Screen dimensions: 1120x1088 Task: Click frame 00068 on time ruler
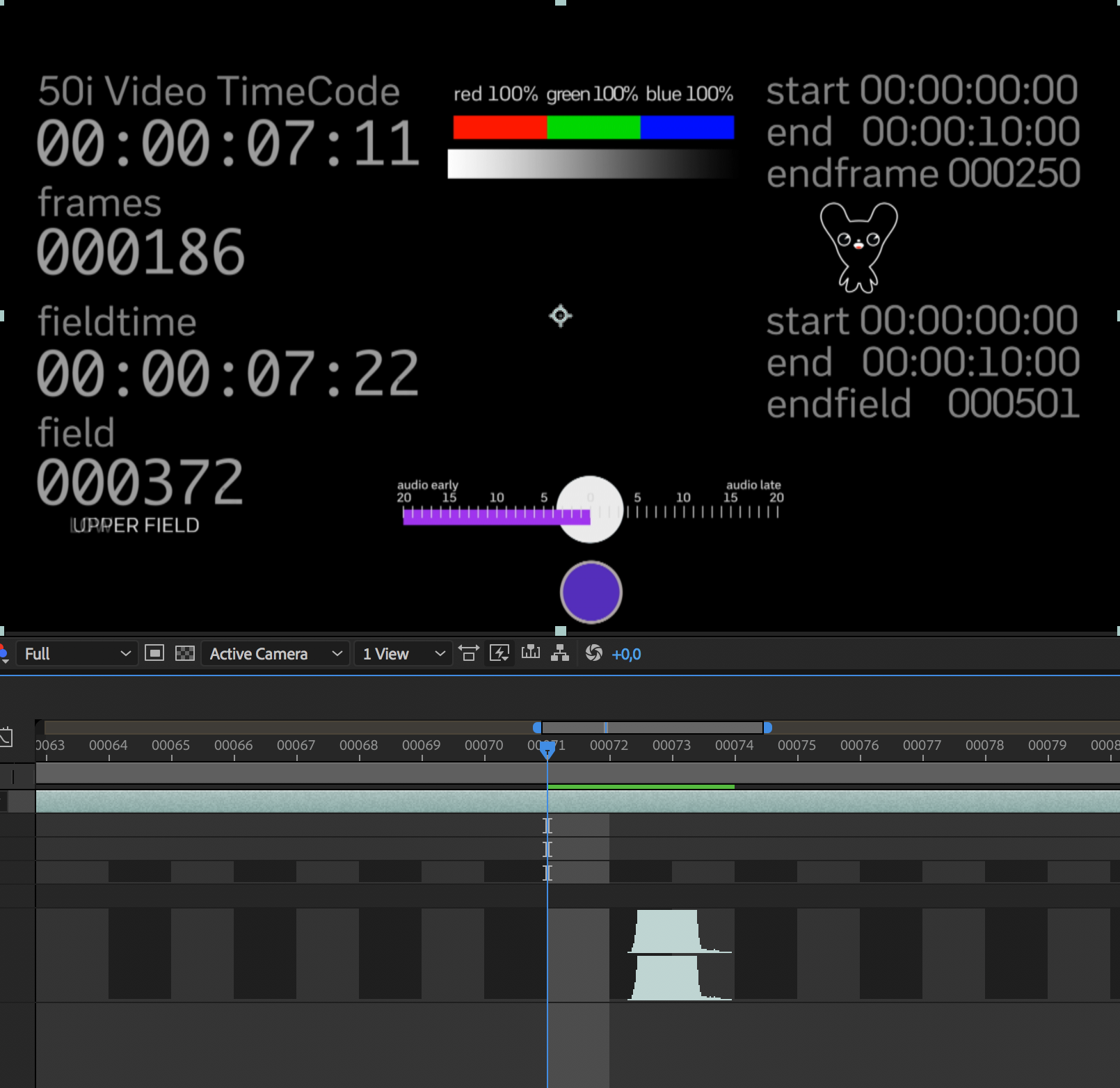pyautogui.click(x=359, y=745)
